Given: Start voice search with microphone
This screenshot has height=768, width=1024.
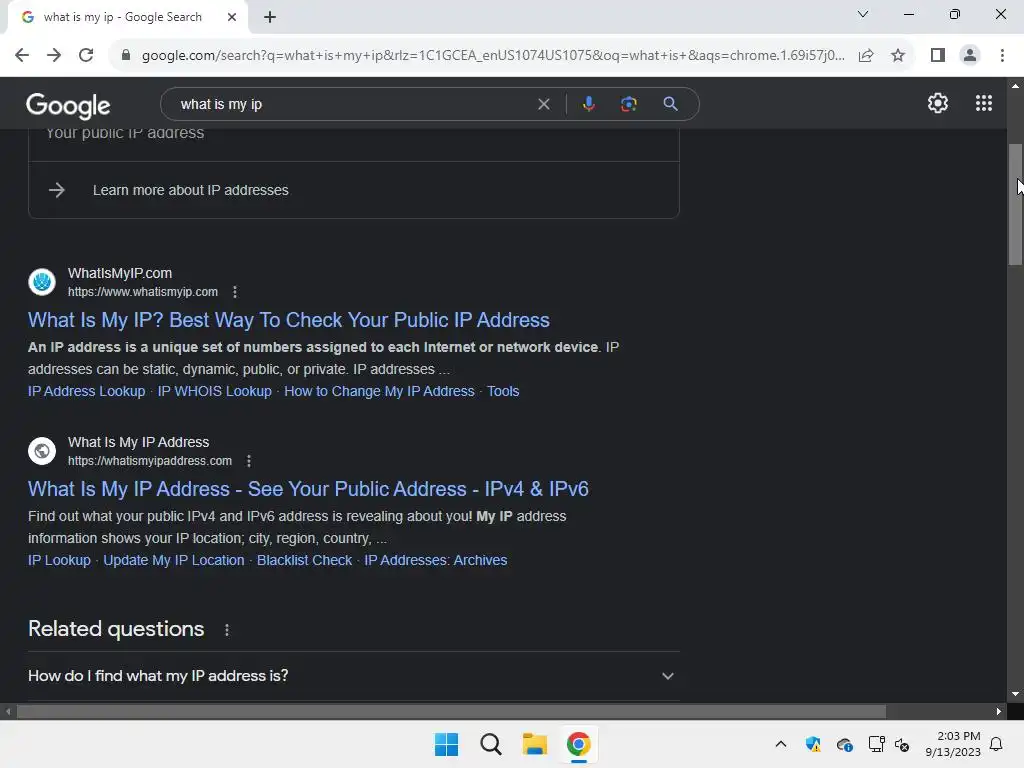Looking at the screenshot, I should pos(588,104).
